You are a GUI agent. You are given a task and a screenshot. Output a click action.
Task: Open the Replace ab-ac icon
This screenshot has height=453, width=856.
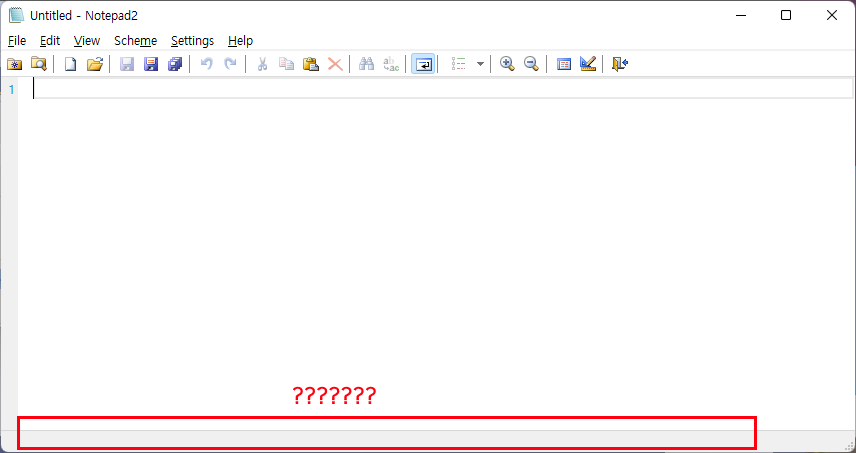[x=391, y=64]
